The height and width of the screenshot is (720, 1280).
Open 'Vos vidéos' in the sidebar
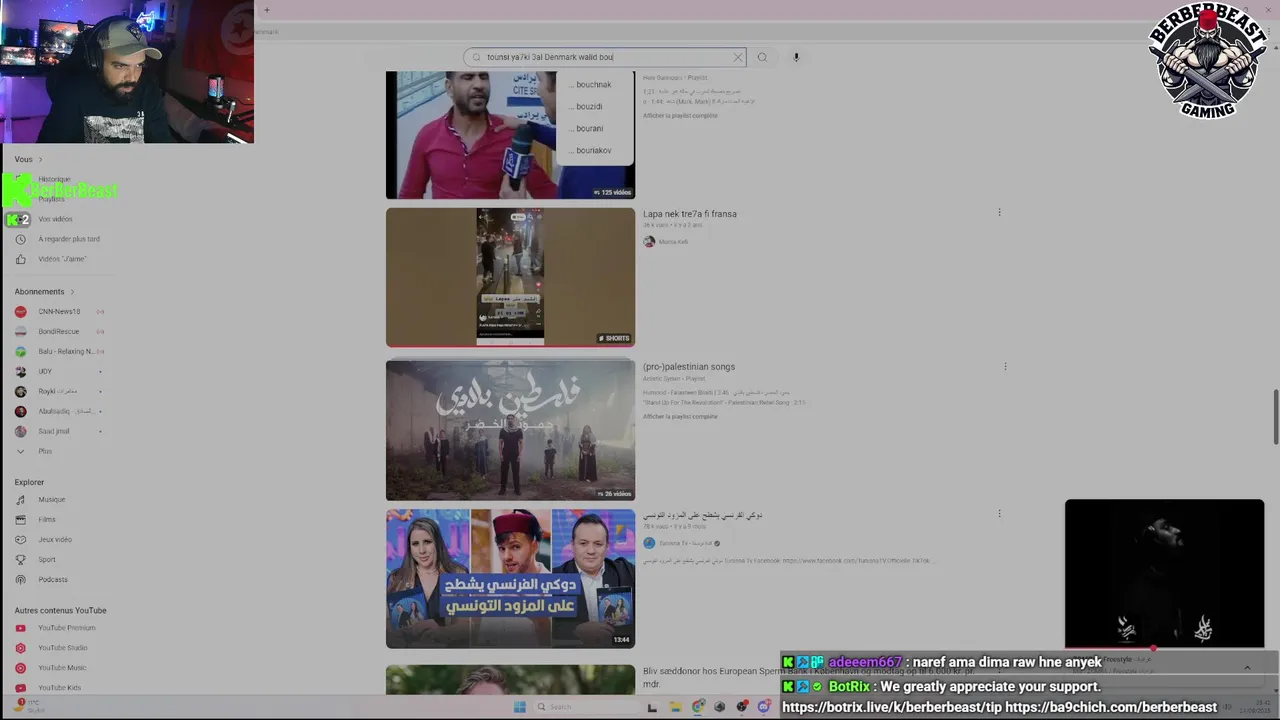pyautogui.click(x=55, y=219)
